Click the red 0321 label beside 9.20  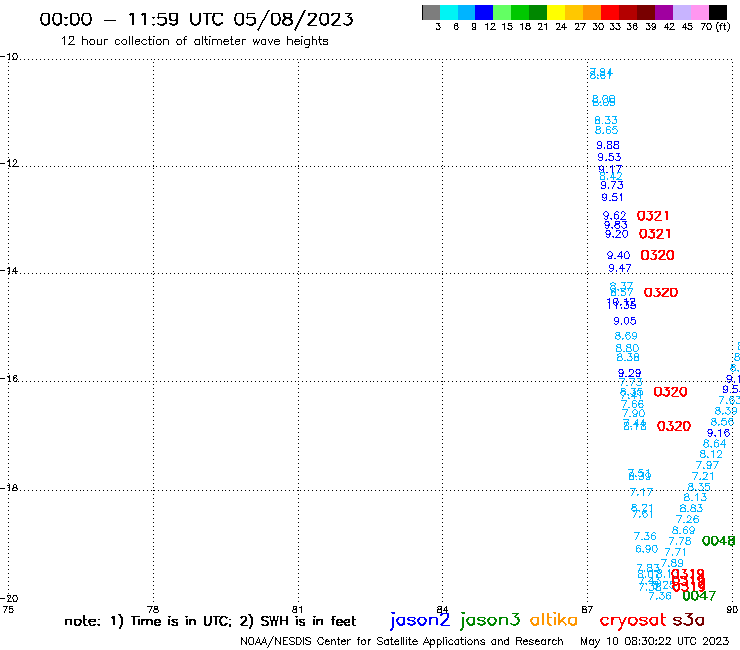pos(655,234)
